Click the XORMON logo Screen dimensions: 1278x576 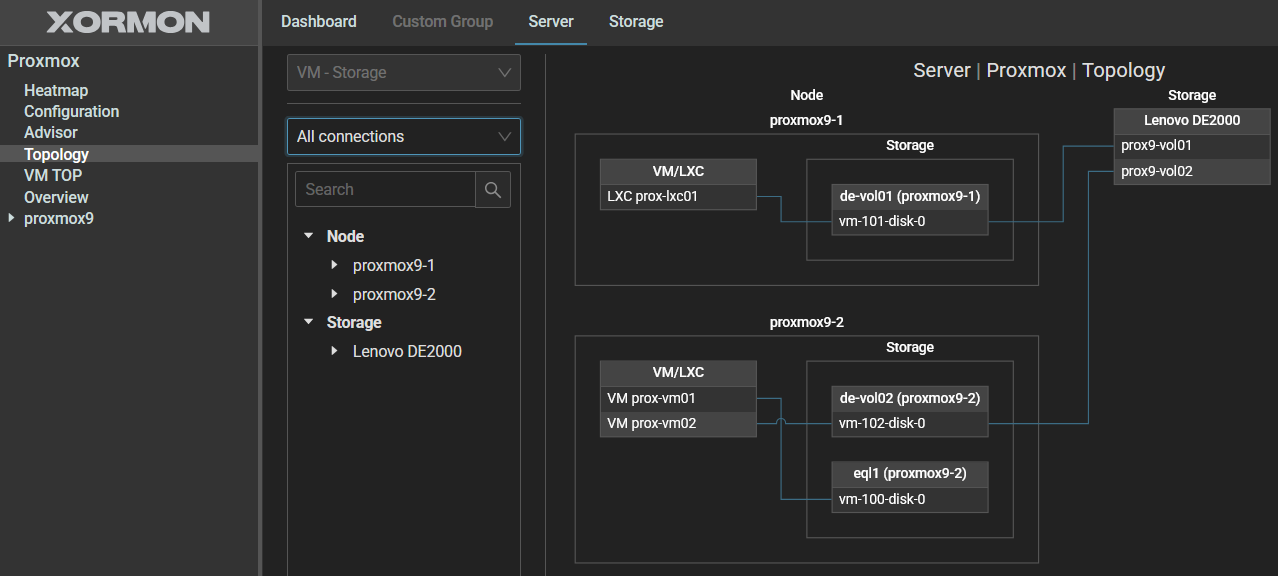tap(128, 22)
